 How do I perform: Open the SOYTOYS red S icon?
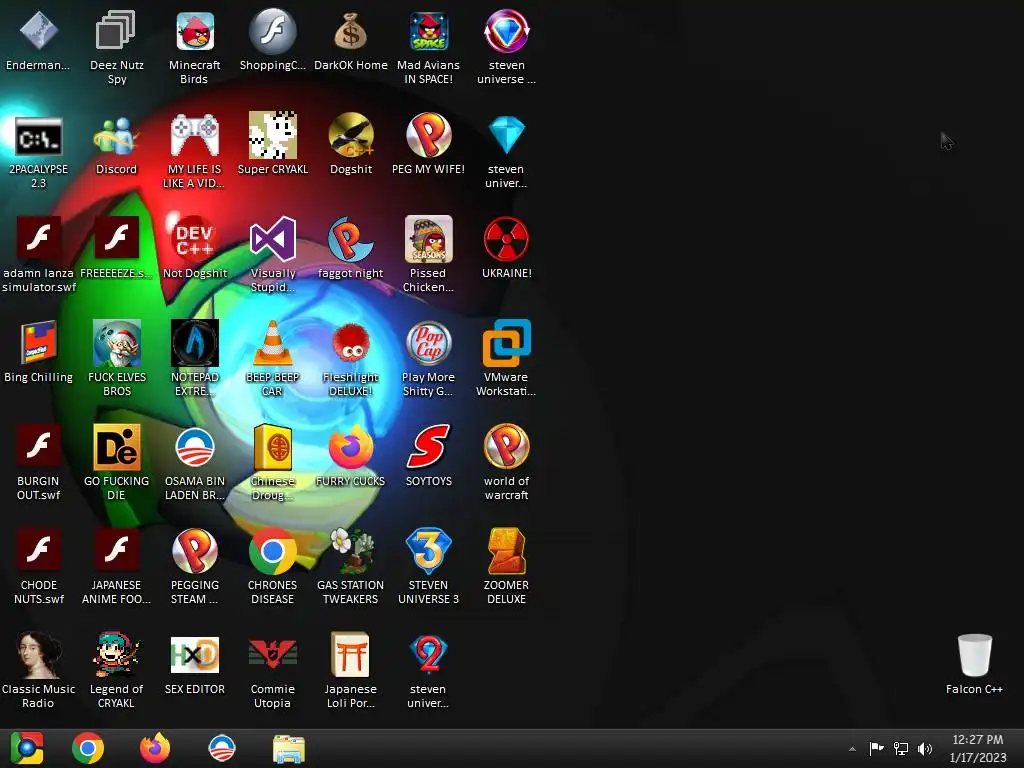click(428, 447)
